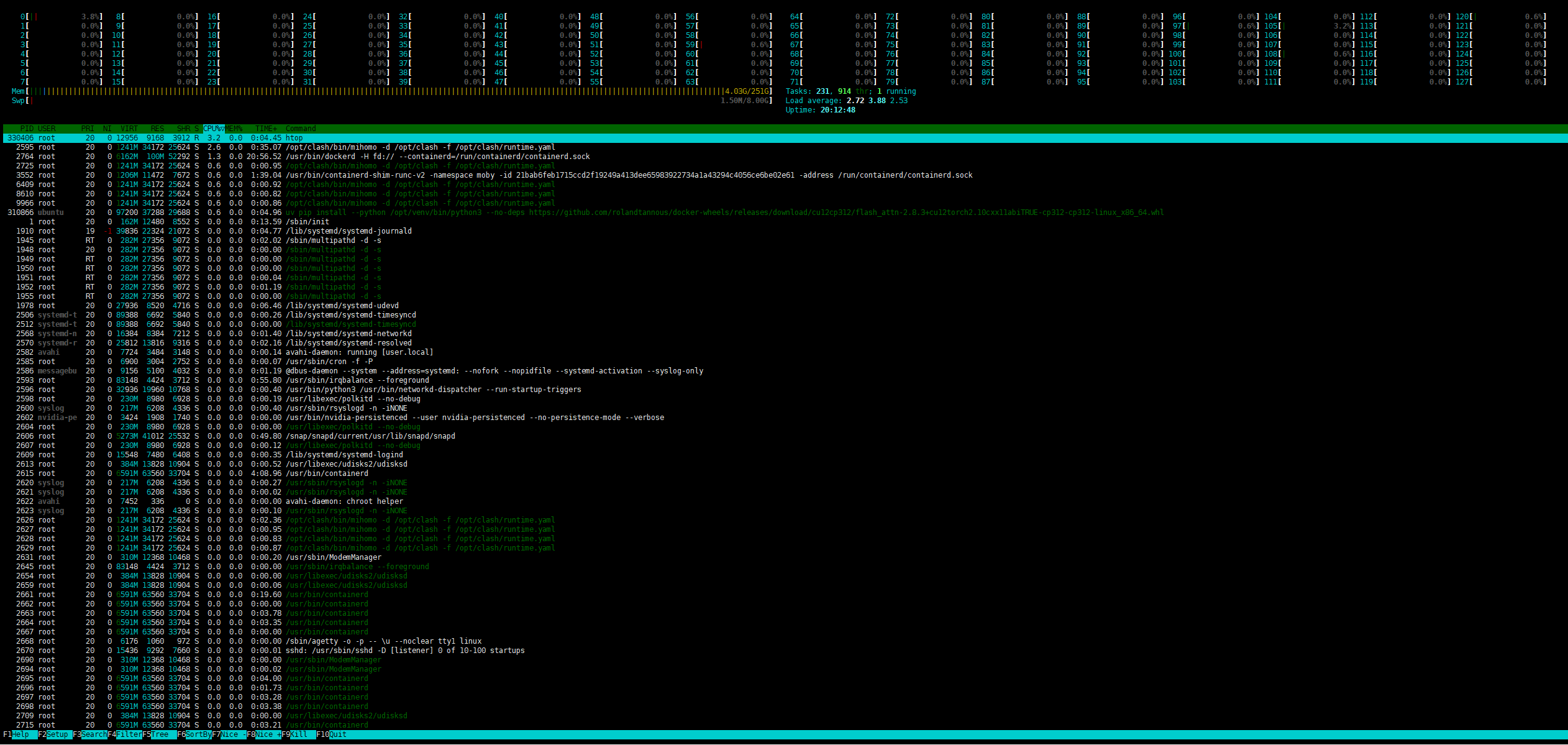Select the containerd-shim-runc-v2 process row
This screenshot has width=1568, height=745.
[784, 175]
